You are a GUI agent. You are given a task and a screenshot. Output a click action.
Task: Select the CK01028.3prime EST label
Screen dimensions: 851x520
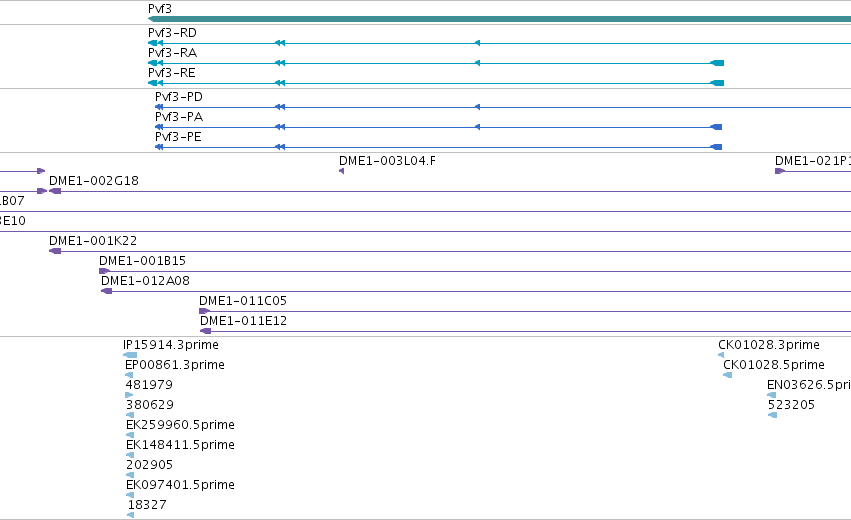[x=769, y=345]
